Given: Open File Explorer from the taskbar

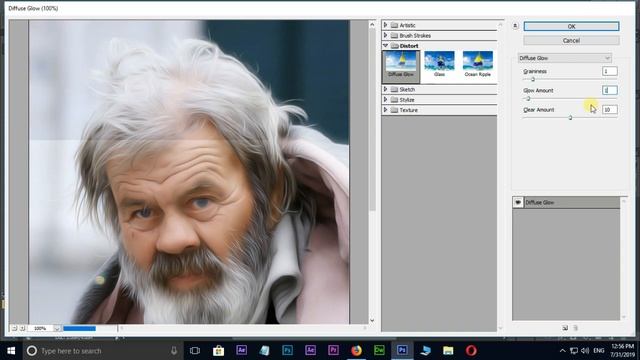Looking at the screenshot, I should pyautogui.click(x=448, y=351).
